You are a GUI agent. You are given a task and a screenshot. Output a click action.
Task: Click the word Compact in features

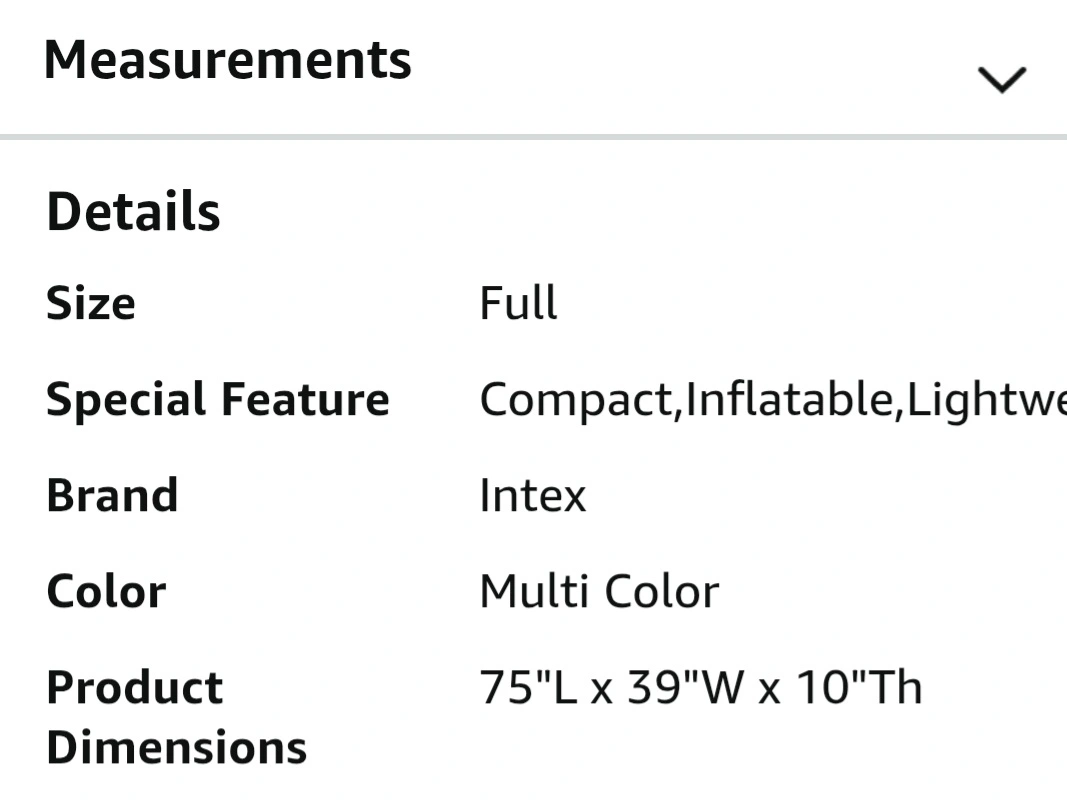576,399
